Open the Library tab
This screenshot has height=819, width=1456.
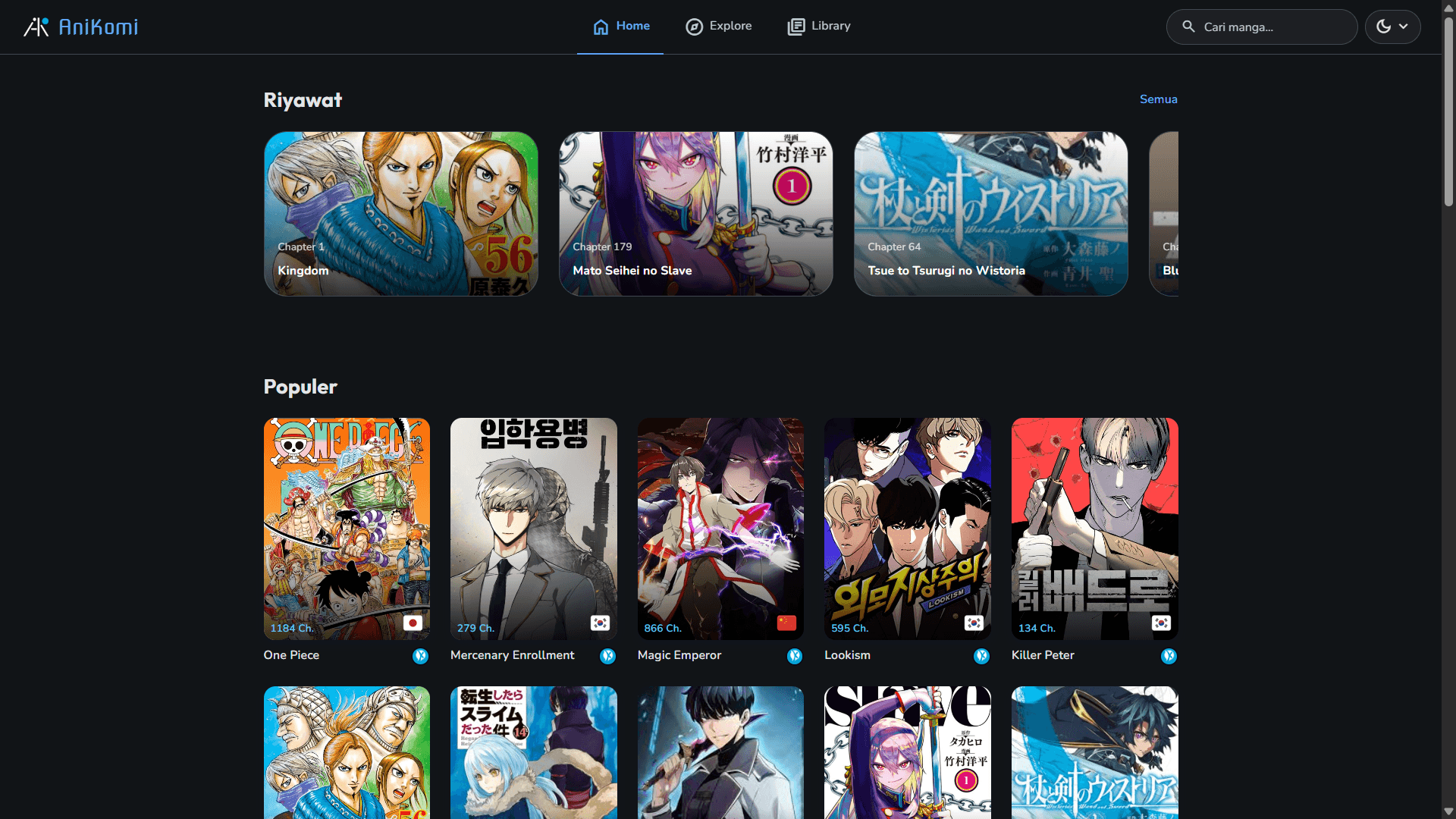pos(819,27)
